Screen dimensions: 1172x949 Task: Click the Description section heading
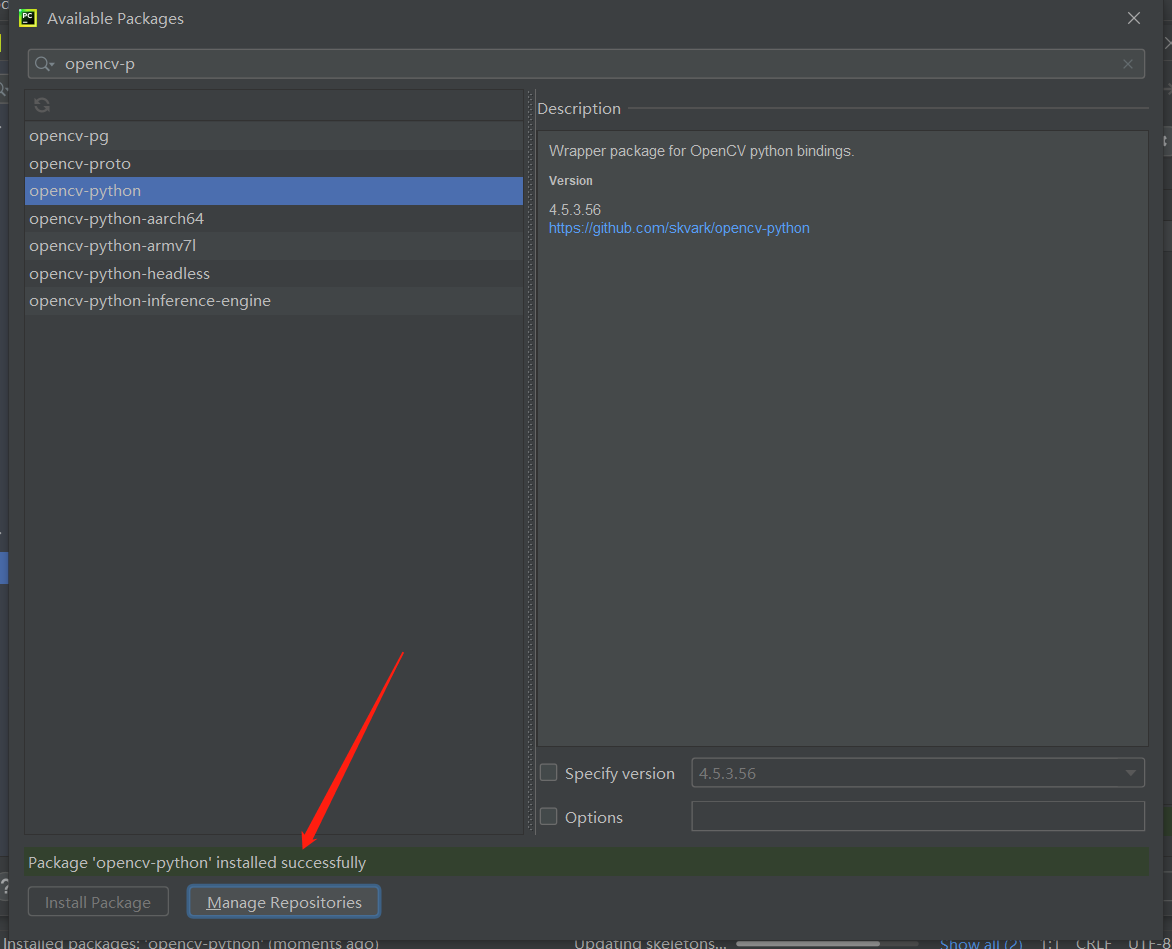[x=579, y=108]
